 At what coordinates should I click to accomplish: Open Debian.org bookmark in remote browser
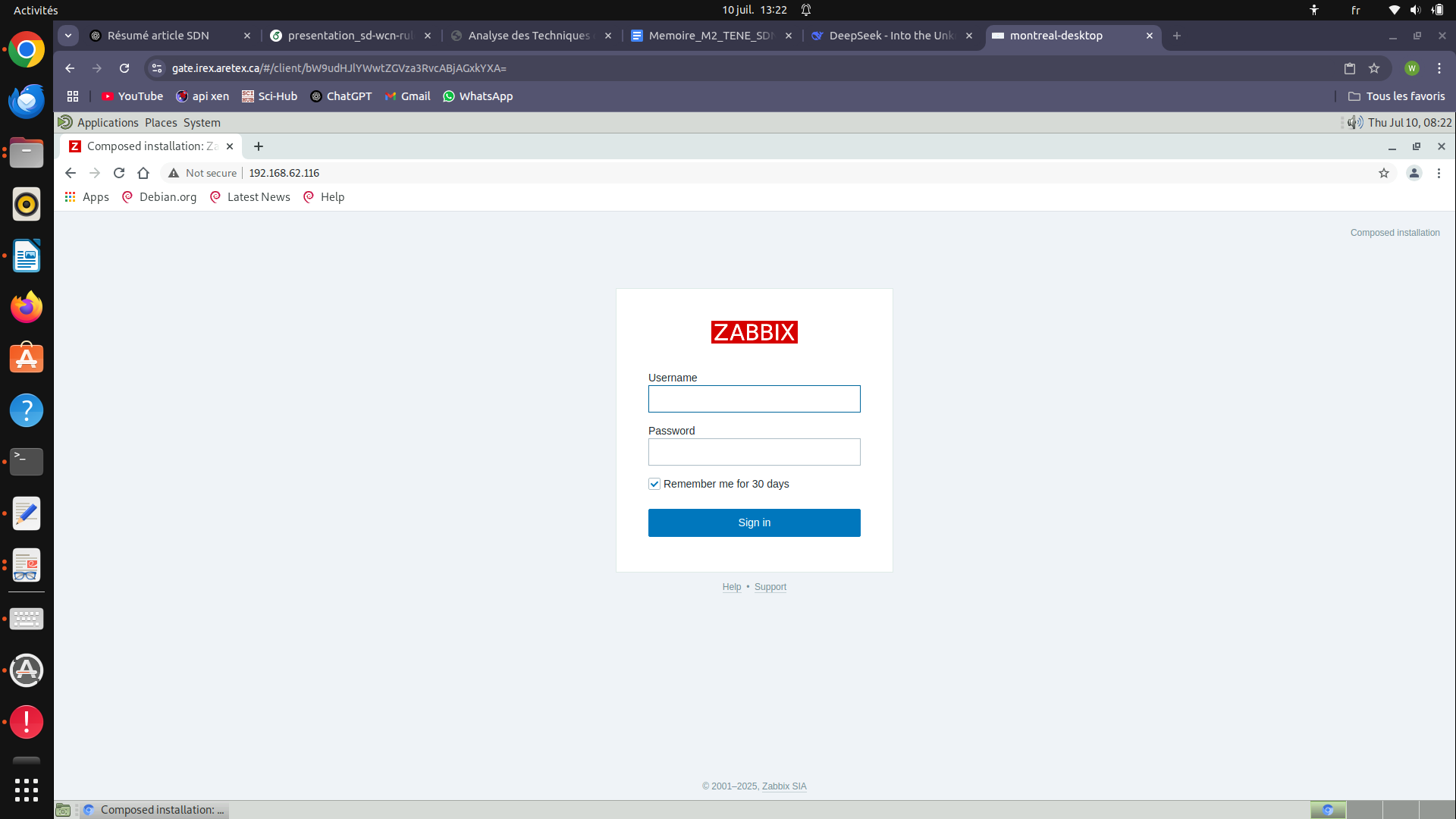click(x=159, y=197)
